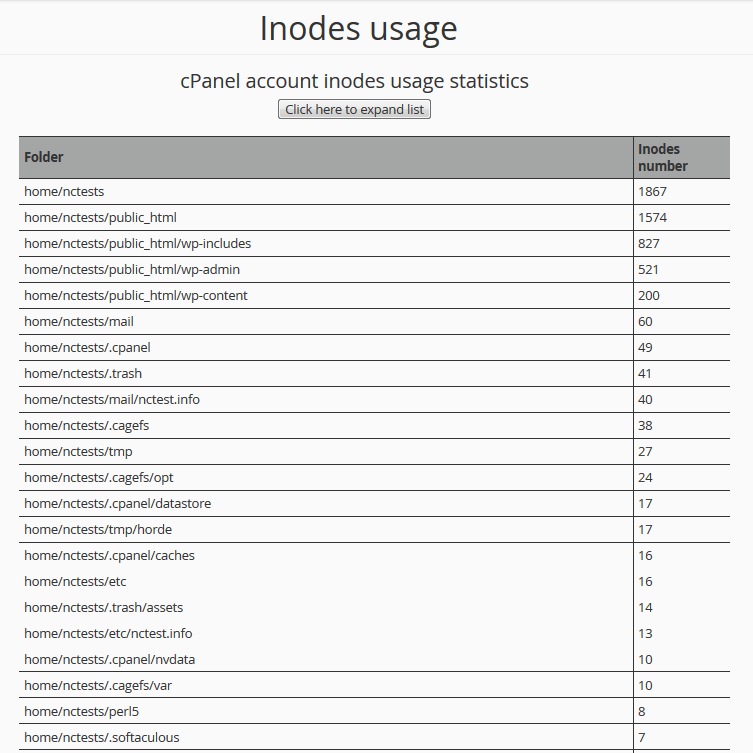Viewport: 753px width, 753px height.
Task: Select the Folder column header
Action: (326, 158)
